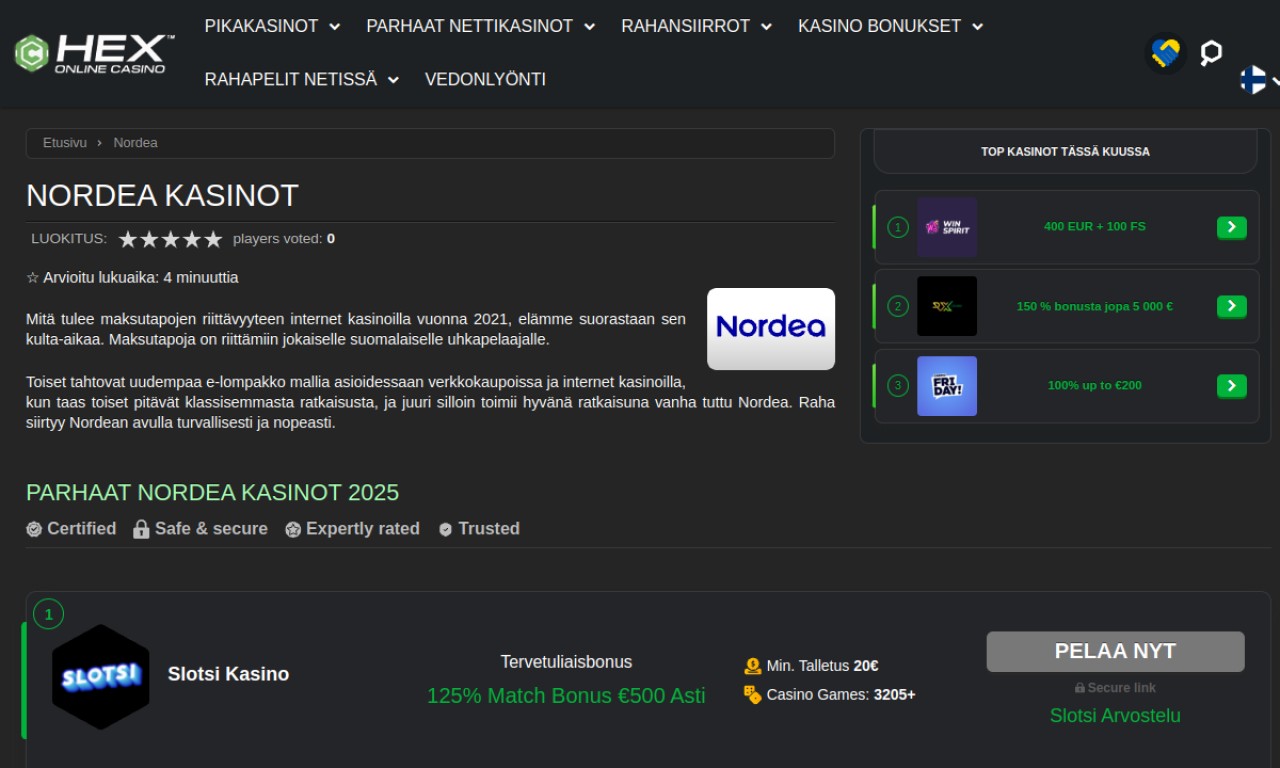Click the Nordea logo image
1280x768 pixels.
pos(771,328)
